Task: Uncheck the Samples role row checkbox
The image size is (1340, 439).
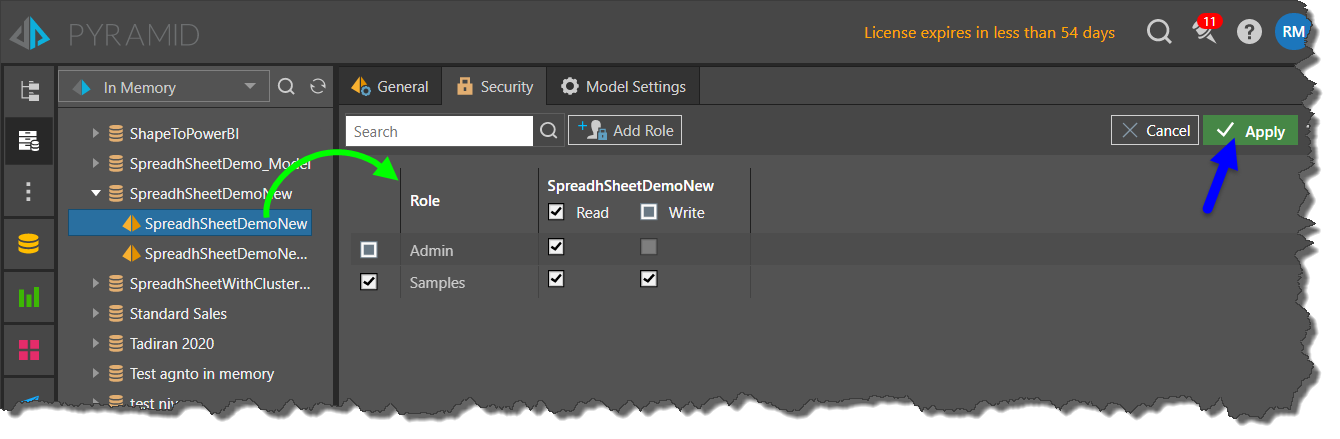Action: coord(369,282)
